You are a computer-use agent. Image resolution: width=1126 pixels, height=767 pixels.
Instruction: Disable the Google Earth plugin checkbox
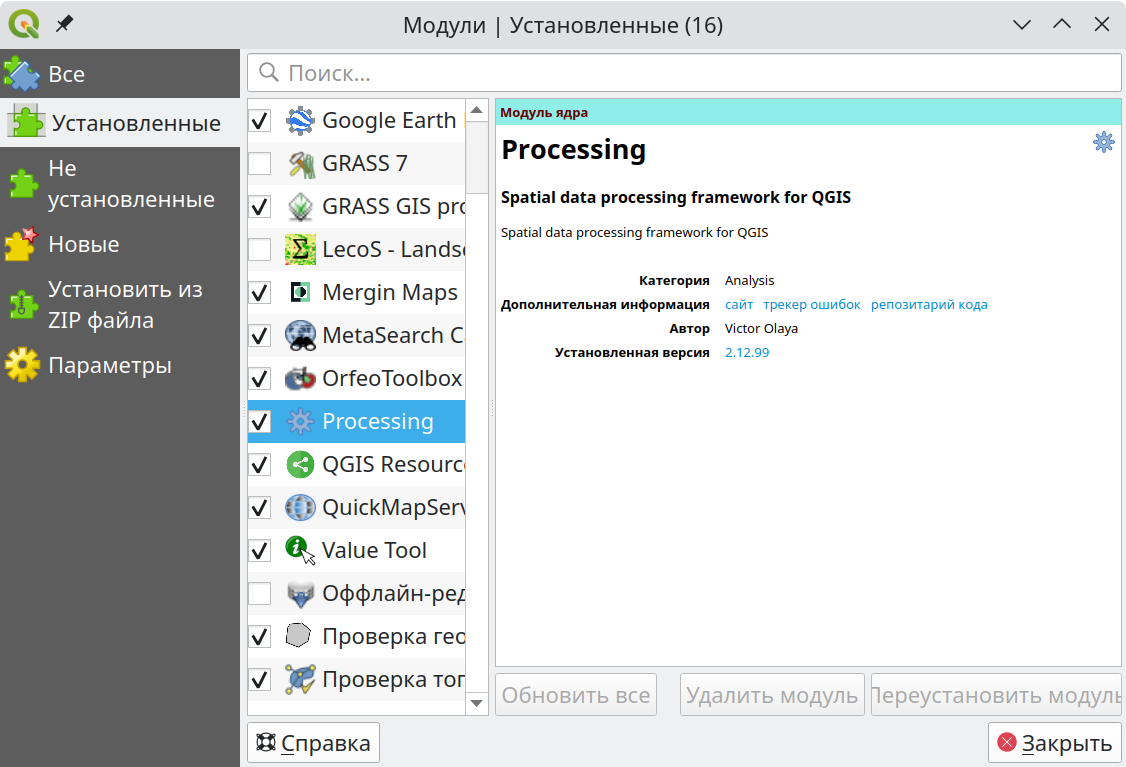[260, 121]
